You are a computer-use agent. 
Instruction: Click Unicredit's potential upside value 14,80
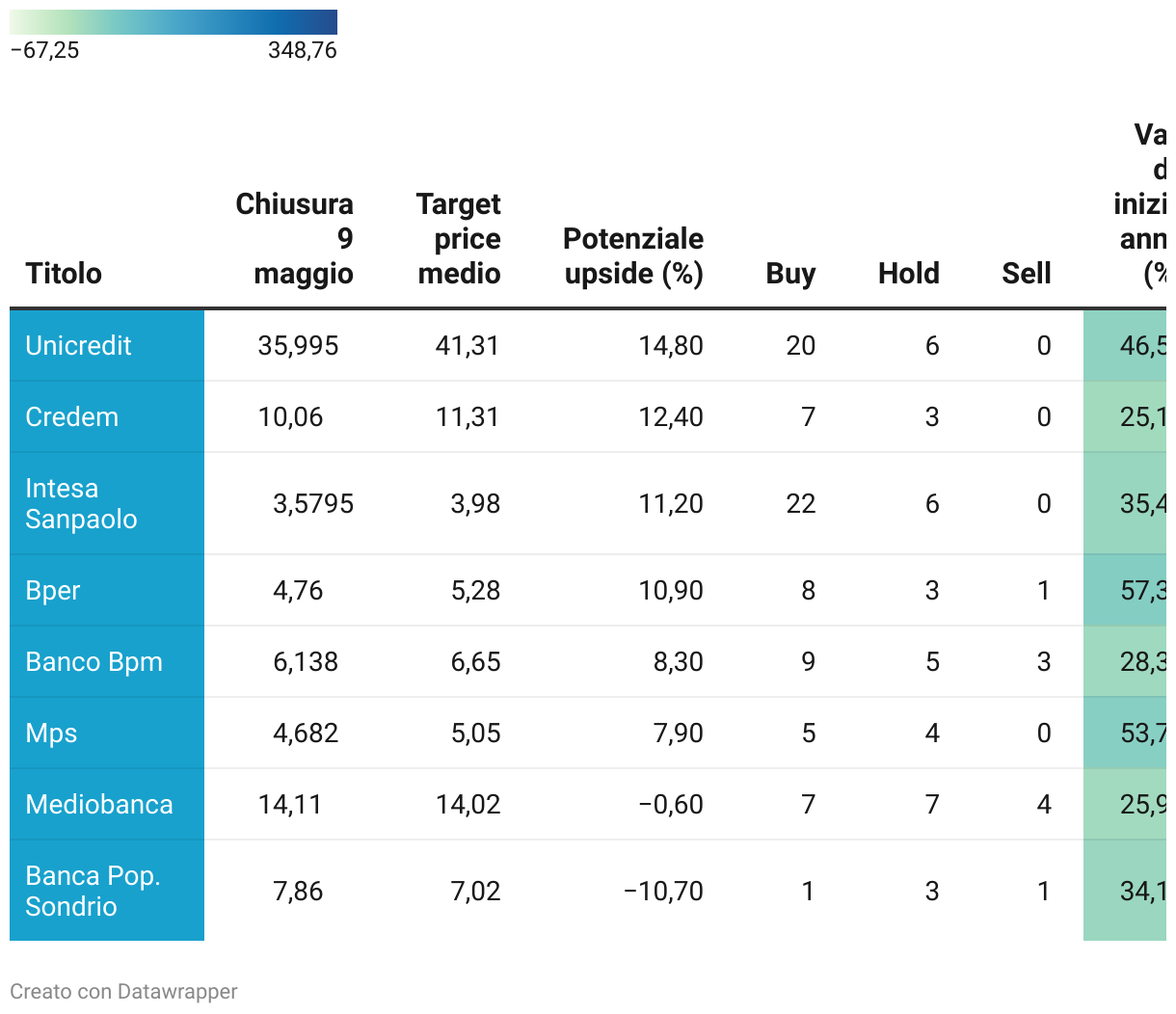[671, 346]
